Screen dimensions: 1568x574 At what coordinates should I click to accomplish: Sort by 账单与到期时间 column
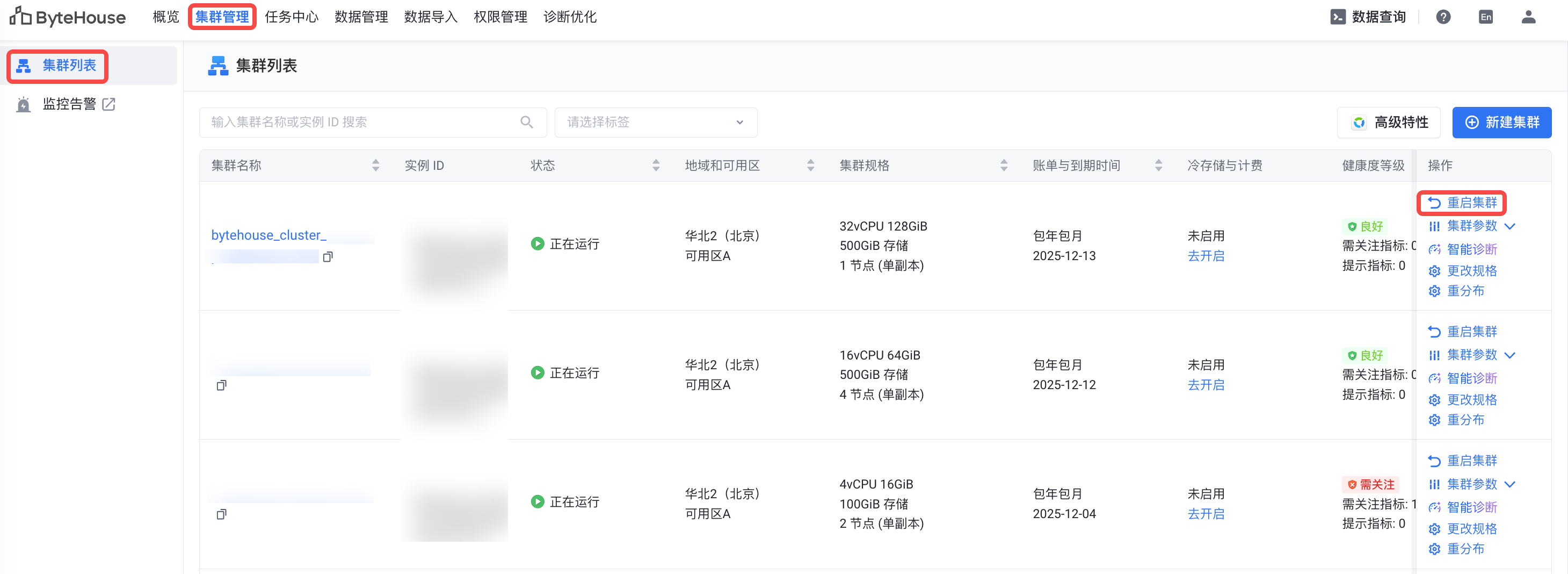coord(1158,165)
